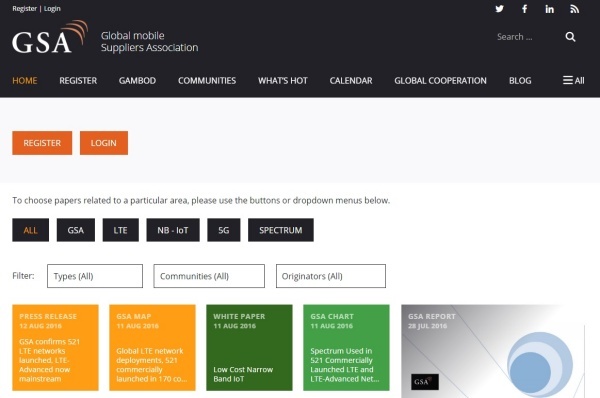Expand the Communities (All) dropdown
Viewport: 600px width, 398px height.
[209, 276]
